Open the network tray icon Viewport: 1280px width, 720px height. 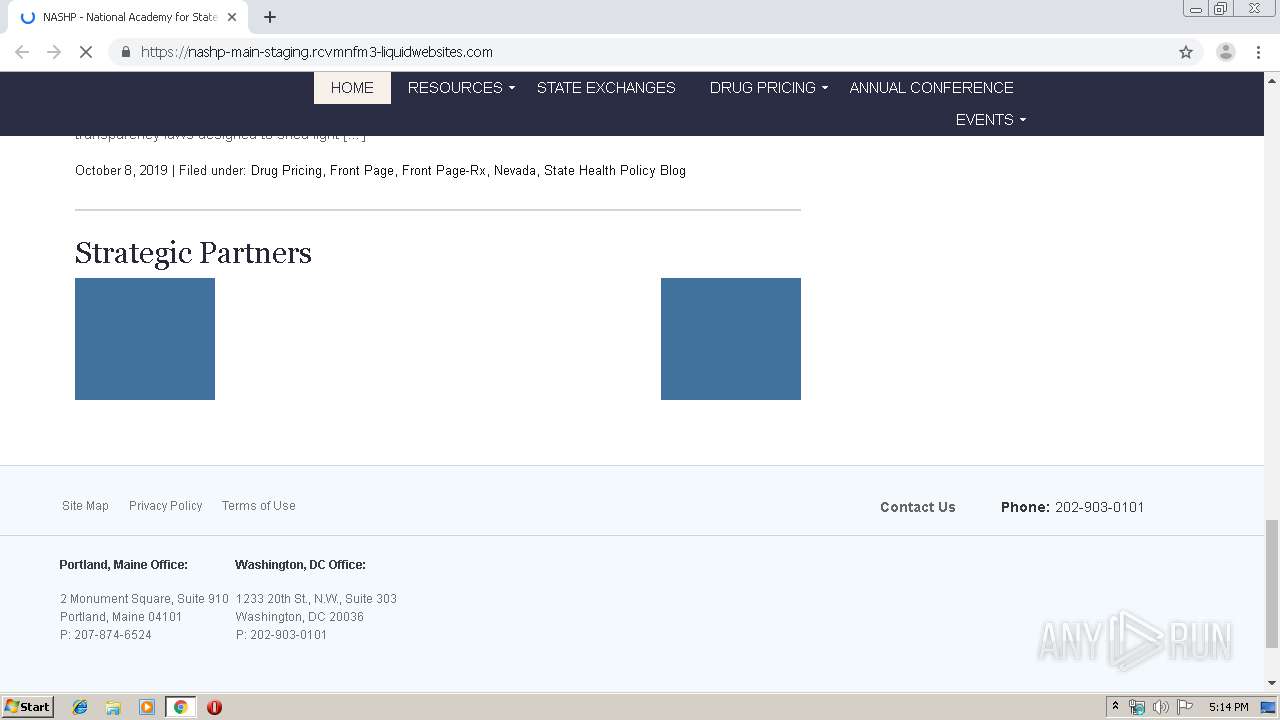click(1137, 707)
